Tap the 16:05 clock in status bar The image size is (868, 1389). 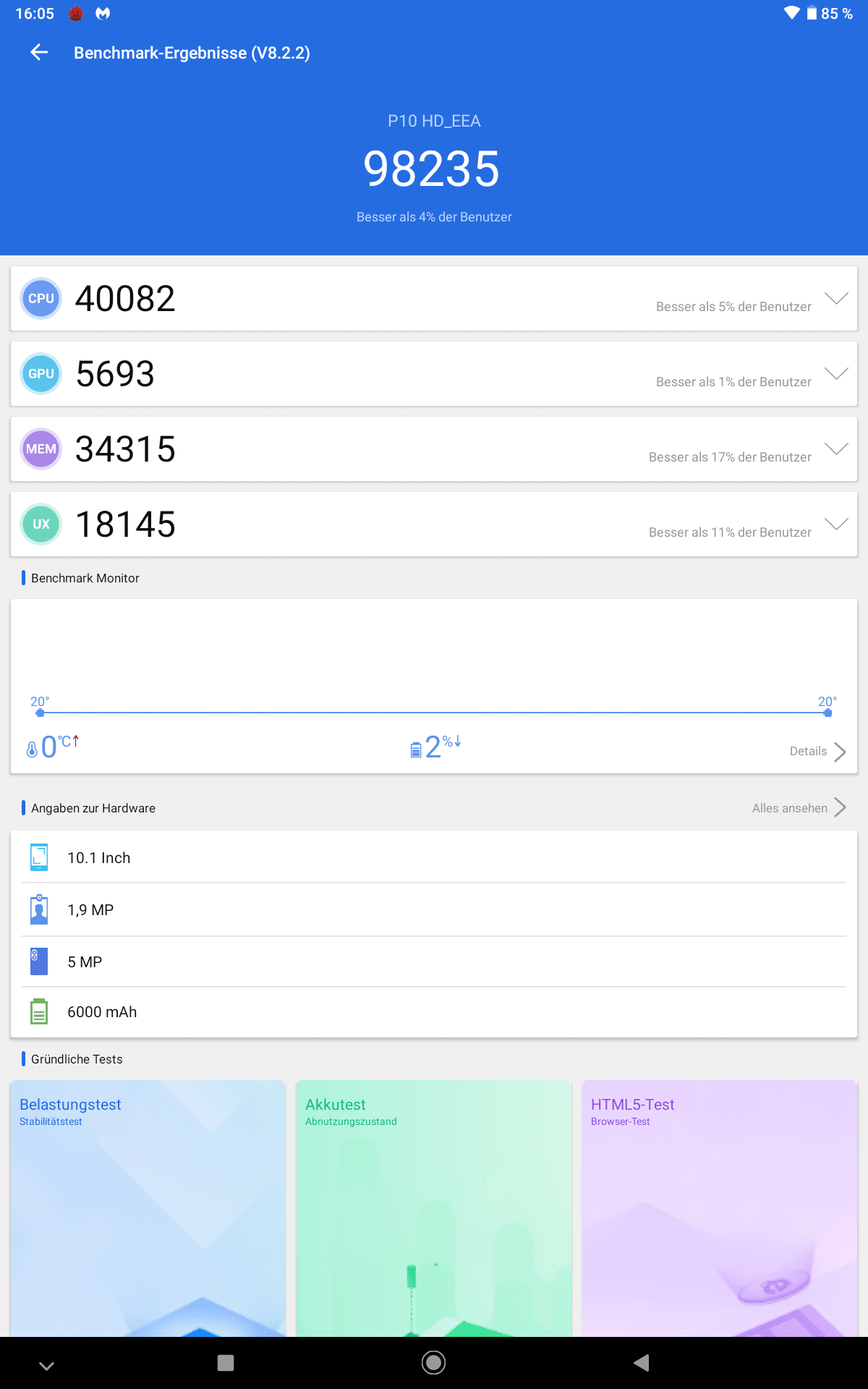35,14
